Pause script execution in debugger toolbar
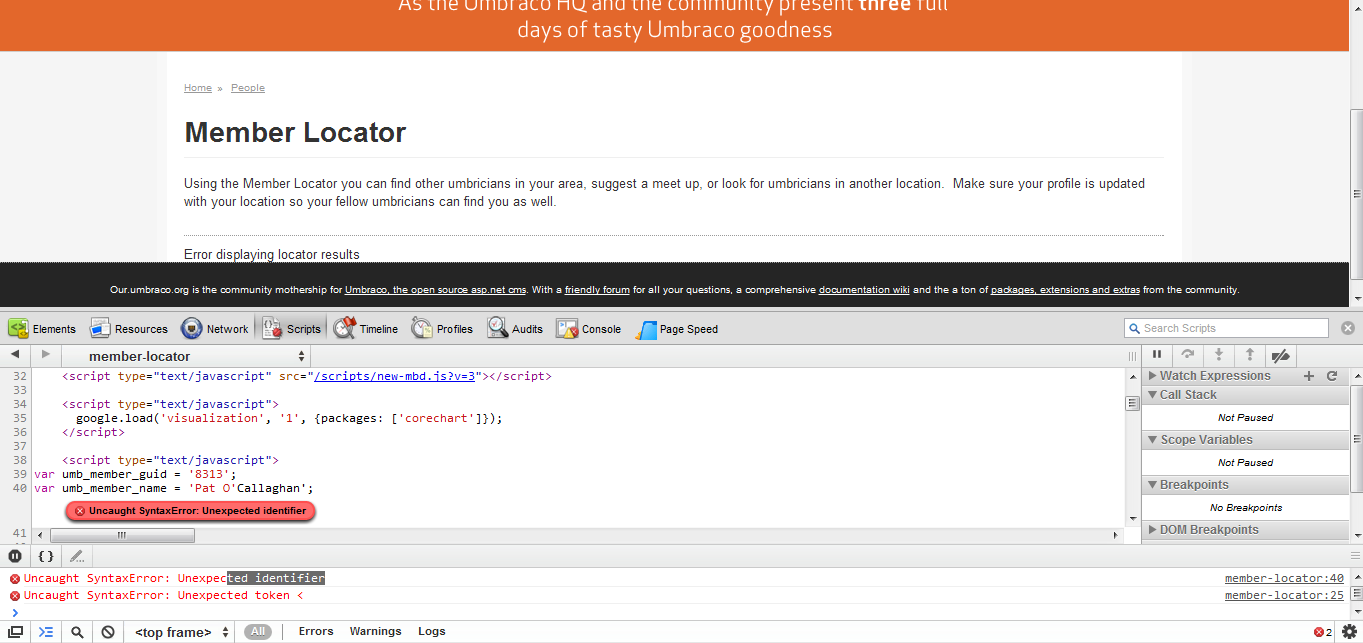This screenshot has height=643, width=1363. pyautogui.click(x=1157, y=355)
